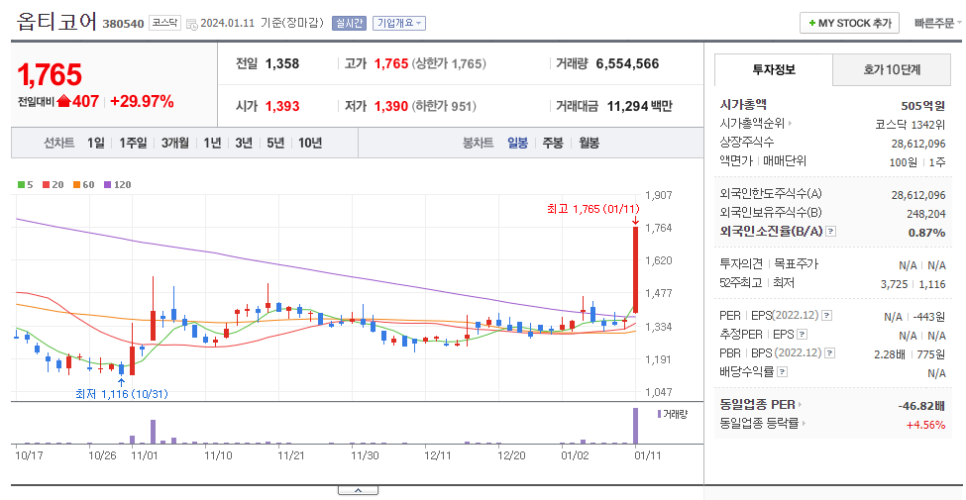966x500 pixels.
Task: Select the 1주일 line chart period
Action: (133, 143)
